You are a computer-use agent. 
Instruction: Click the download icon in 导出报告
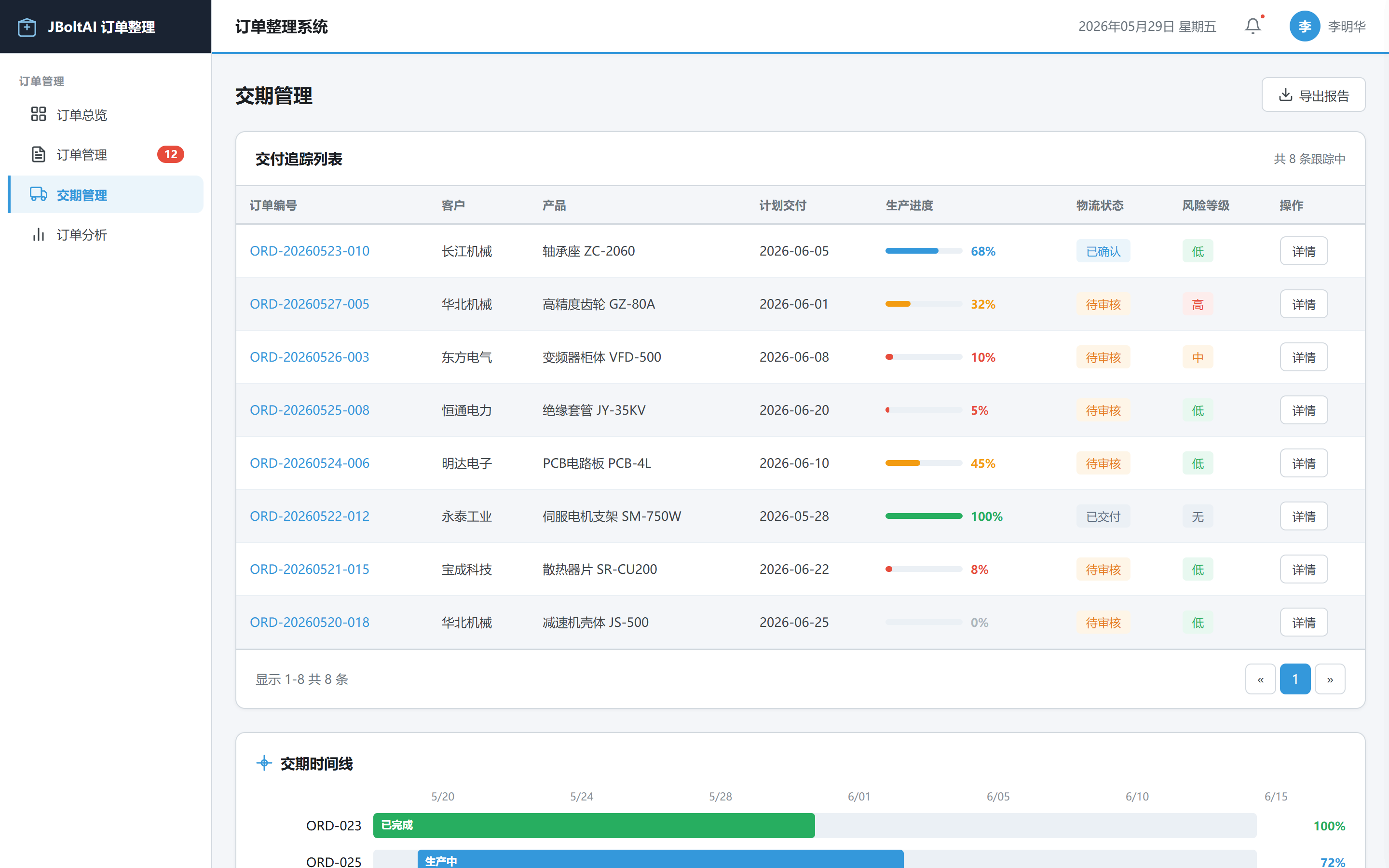tap(1285, 95)
